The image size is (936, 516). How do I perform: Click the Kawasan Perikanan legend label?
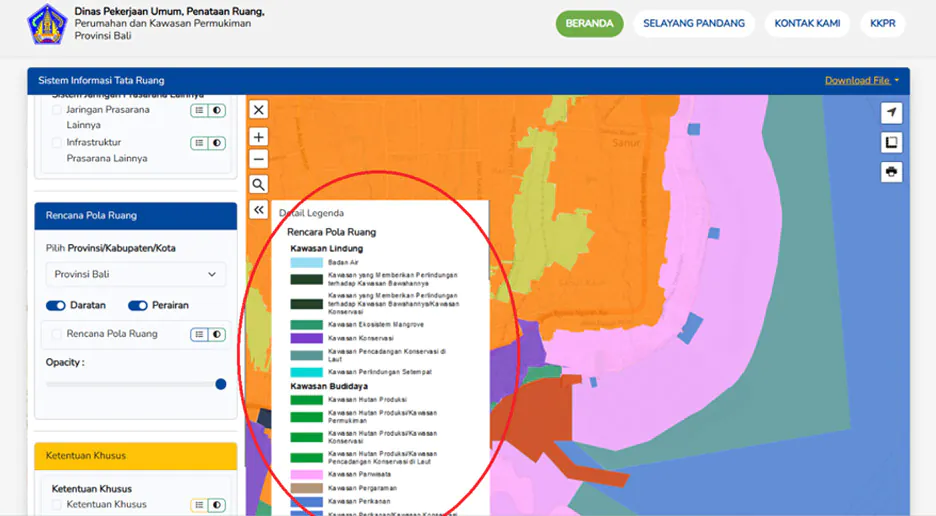359,502
